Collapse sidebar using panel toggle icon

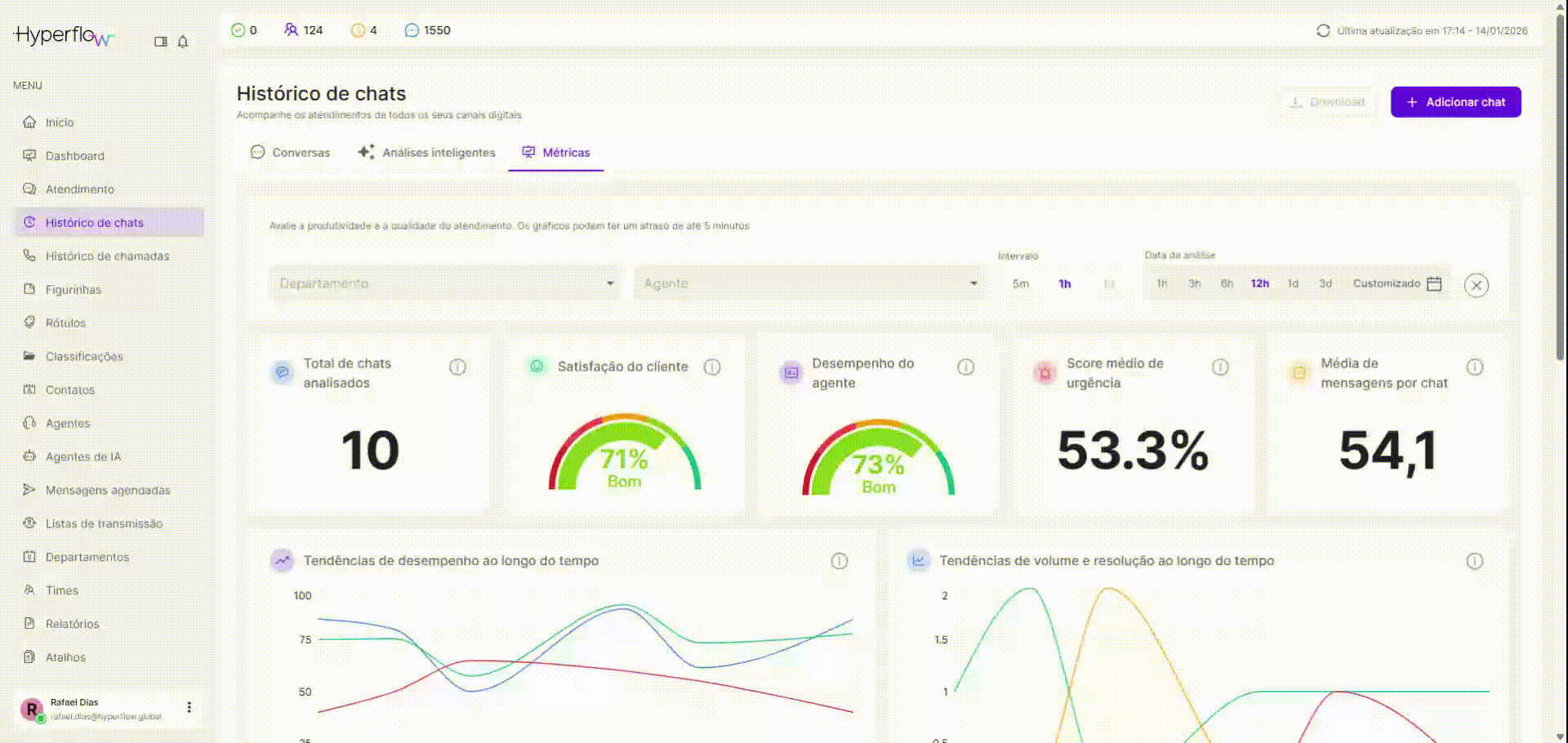(x=161, y=42)
